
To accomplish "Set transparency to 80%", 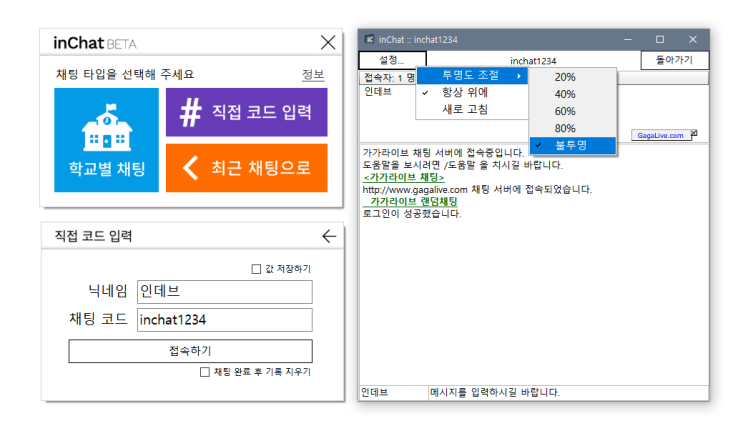I will pos(572,128).
